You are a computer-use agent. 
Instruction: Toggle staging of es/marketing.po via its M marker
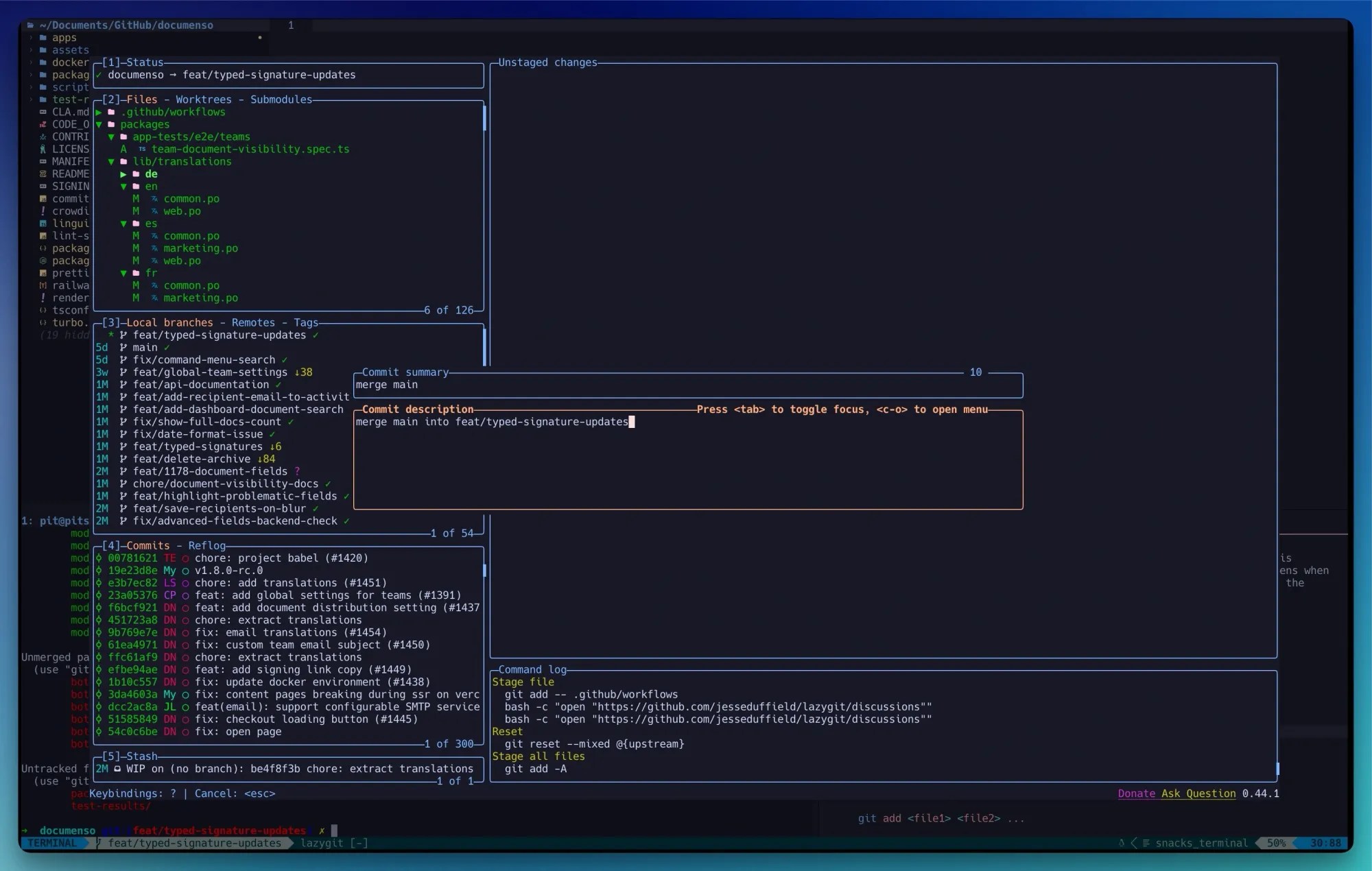(x=137, y=248)
